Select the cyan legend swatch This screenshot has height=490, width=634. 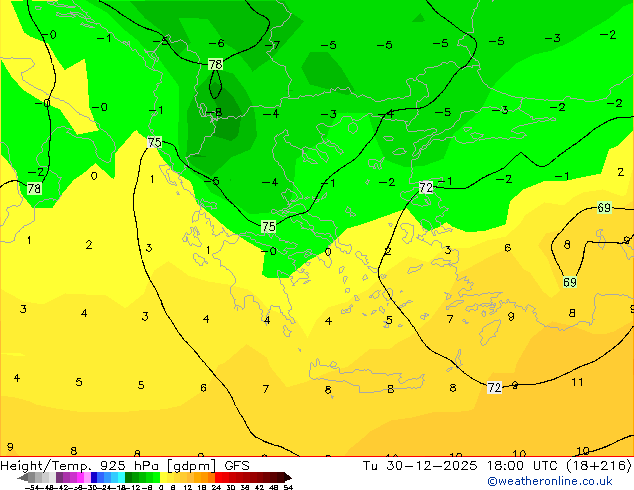coord(121,478)
